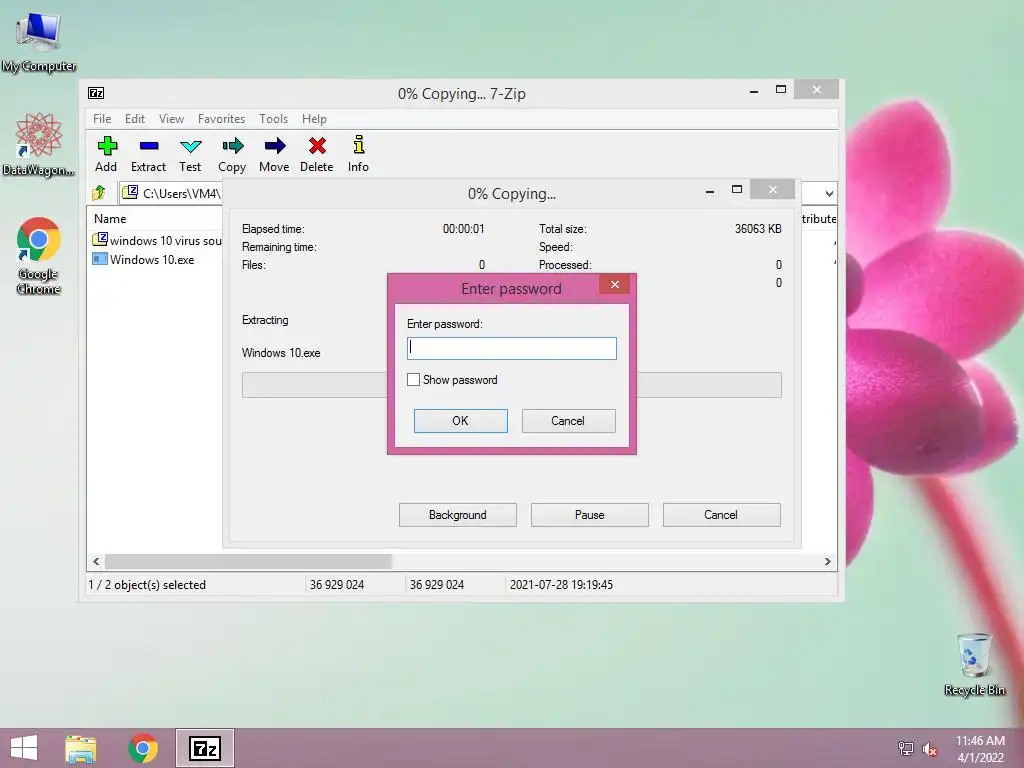The height and width of the screenshot is (768, 1024).
Task: Click inside the Enter password field
Action: pyautogui.click(x=511, y=348)
